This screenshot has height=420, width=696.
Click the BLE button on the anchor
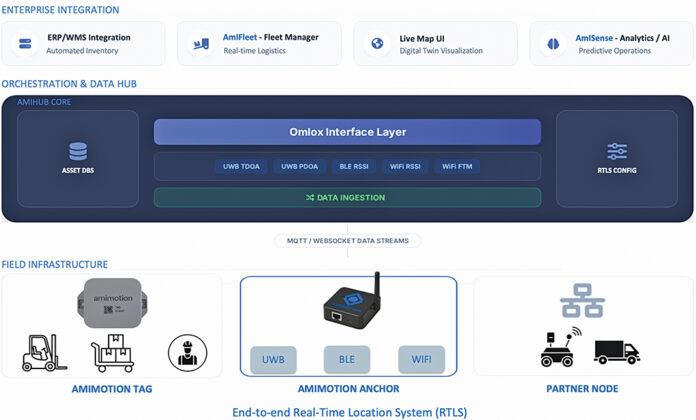point(347,359)
